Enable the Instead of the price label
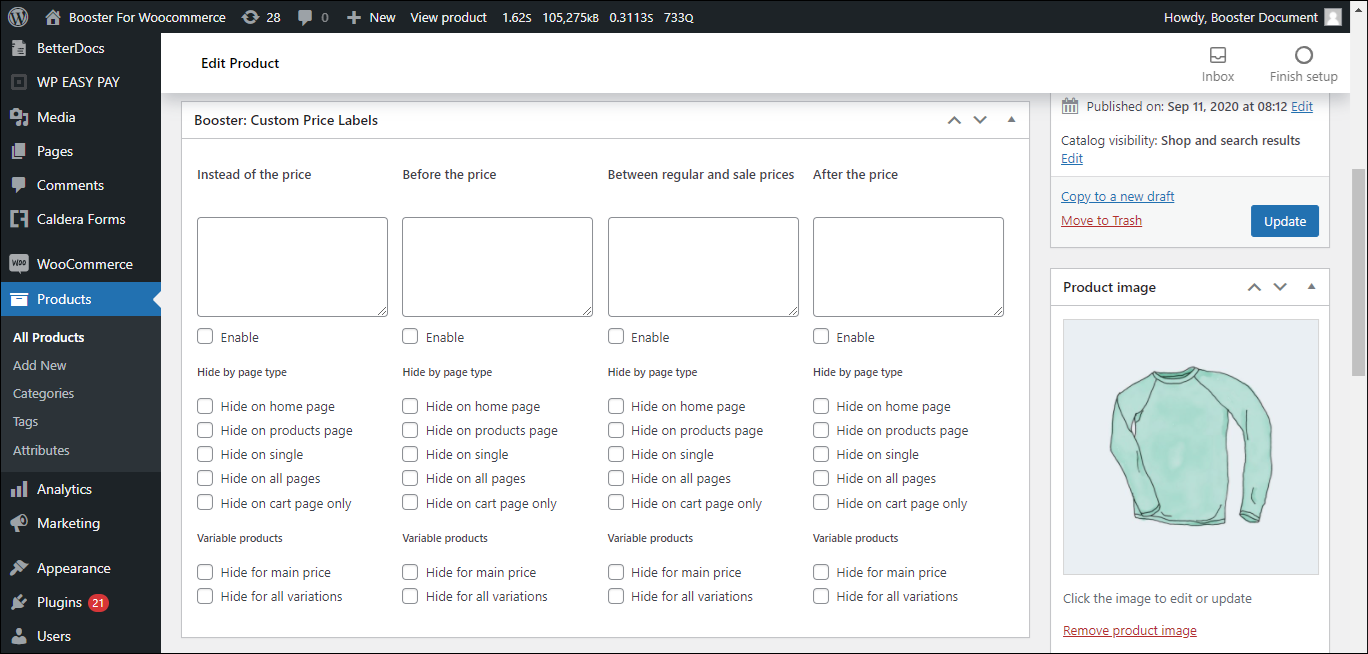The height and width of the screenshot is (654, 1368). click(205, 337)
